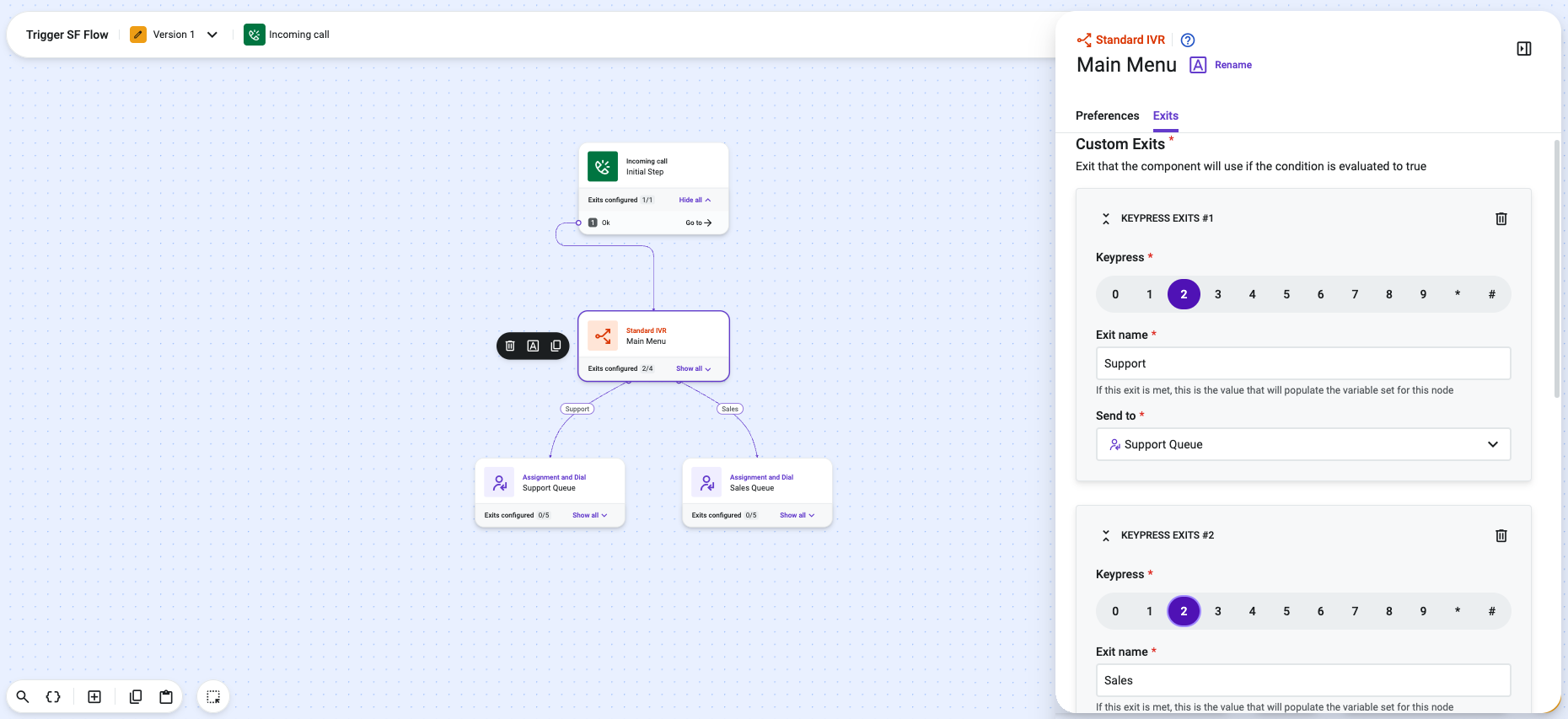Select keypress 5 in Keypress Exits #2

pyautogui.click(x=1286, y=611)
